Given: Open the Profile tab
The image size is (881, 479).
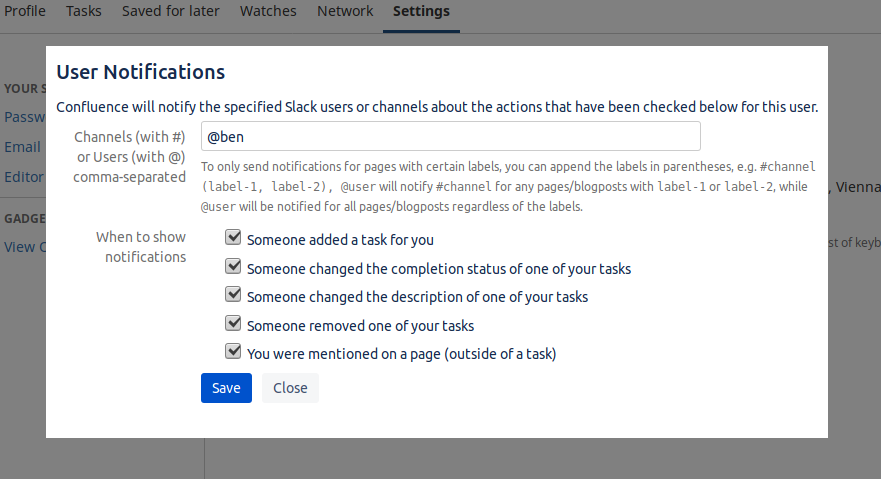Looking at the screenshot, I should pyautogui.click(x=25, y=12).
